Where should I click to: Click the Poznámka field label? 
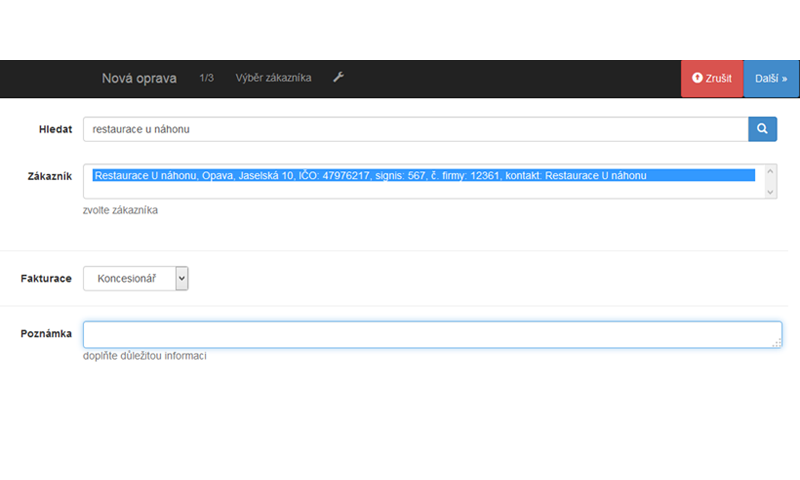click(x=46, y=334)
